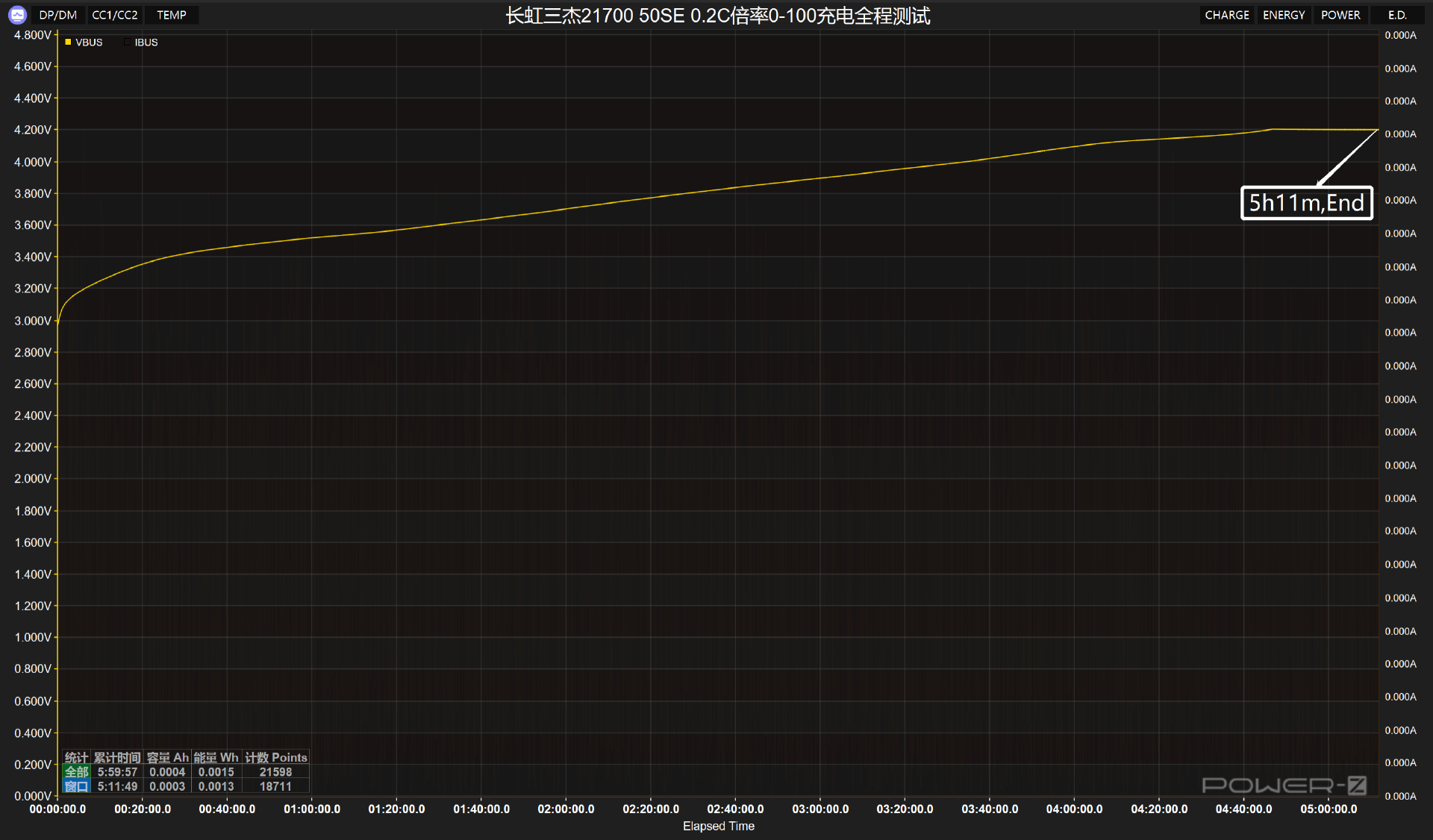Click the 计数 Points column header

[276, 757]
